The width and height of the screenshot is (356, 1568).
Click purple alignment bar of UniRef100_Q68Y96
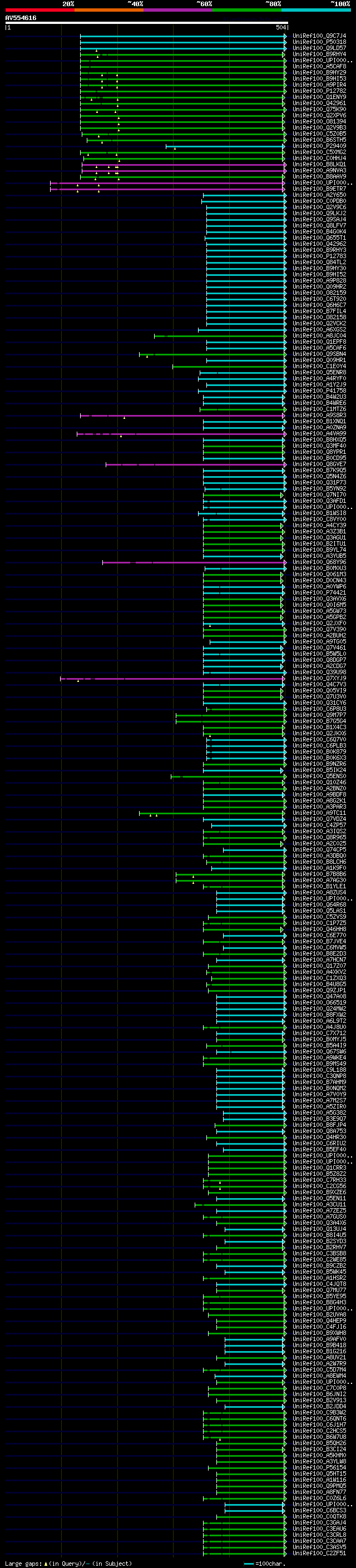point(194,562)
